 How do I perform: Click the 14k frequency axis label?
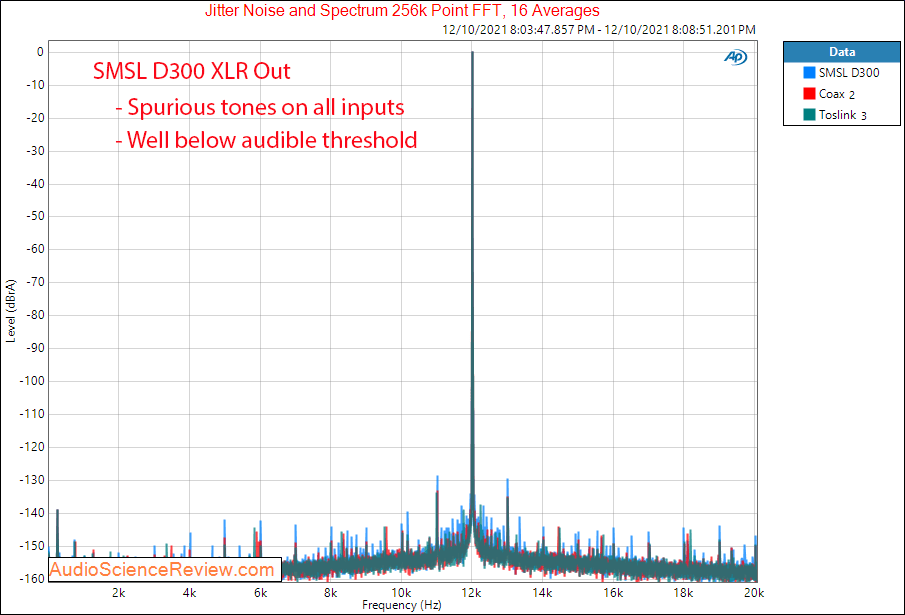point(542,593)
